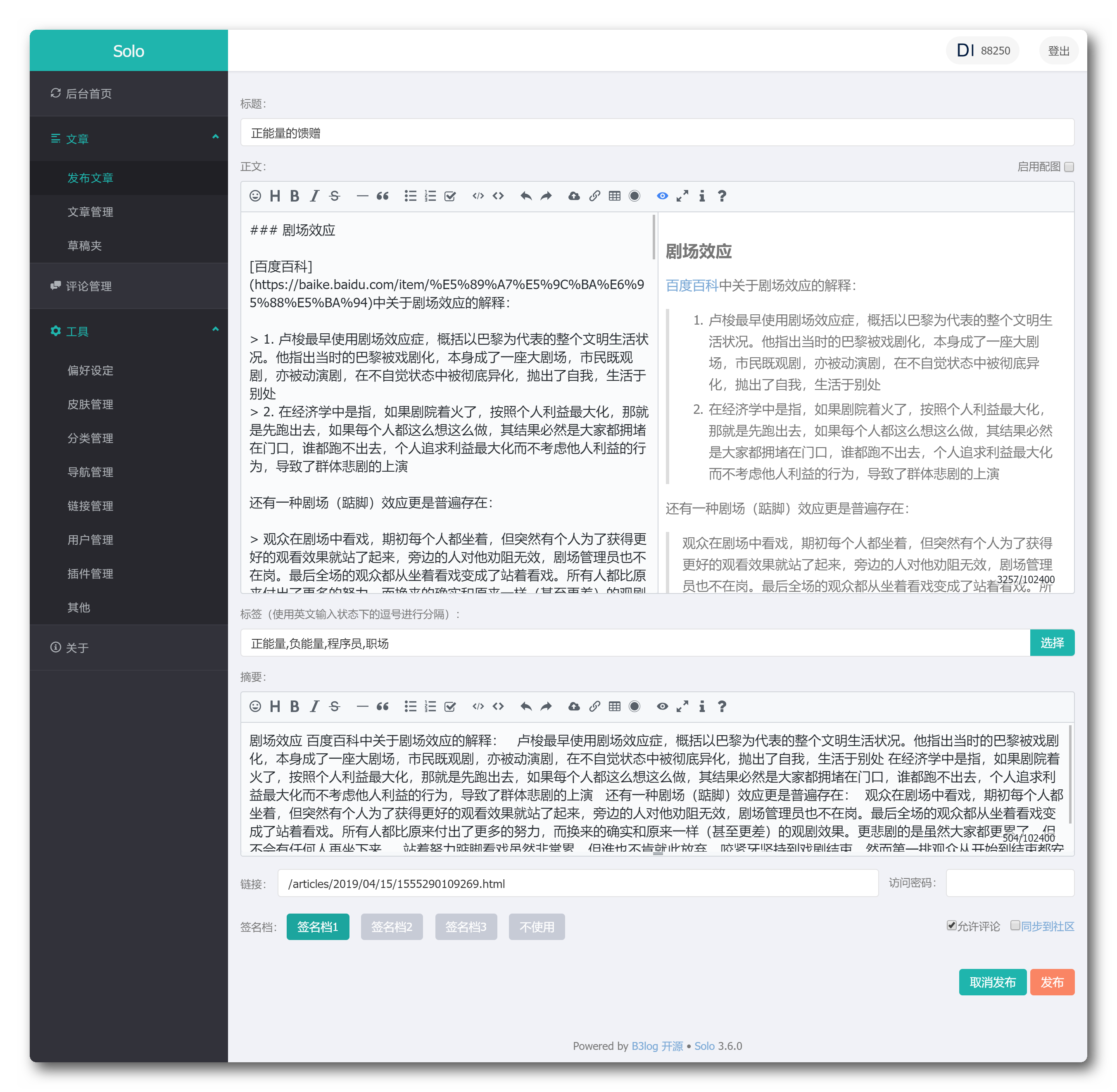Click the 选择 tags button
The image size is (1117, 1092).
coord(1052,643)
